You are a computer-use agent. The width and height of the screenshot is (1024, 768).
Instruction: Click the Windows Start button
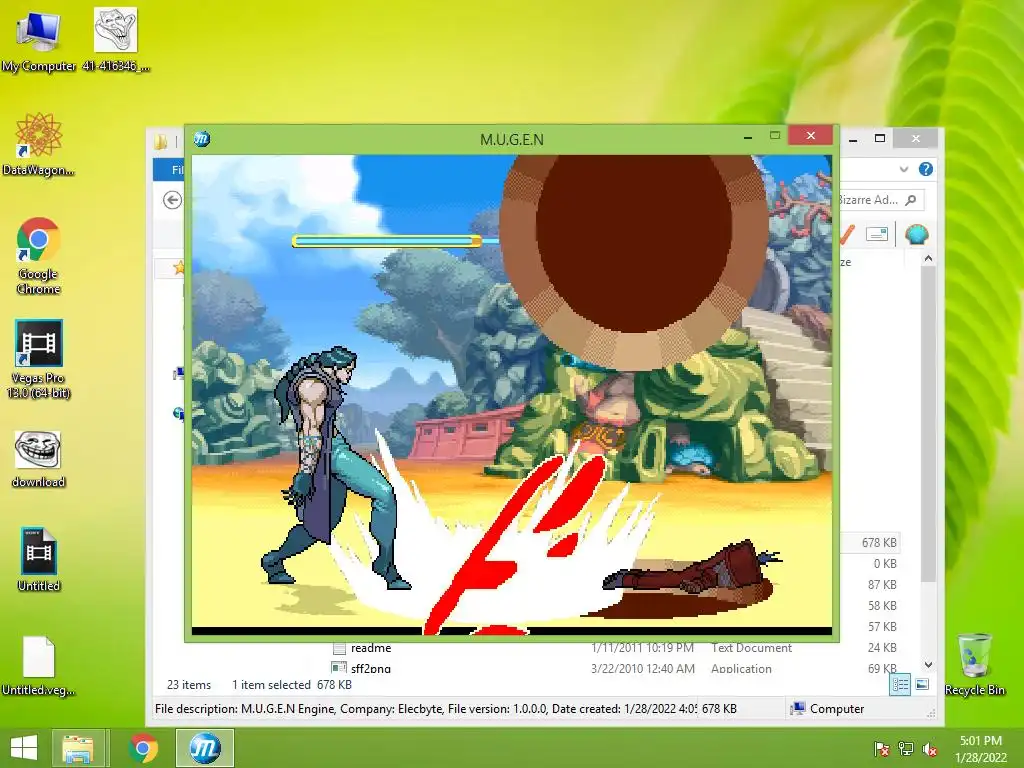tap(24, 748)
